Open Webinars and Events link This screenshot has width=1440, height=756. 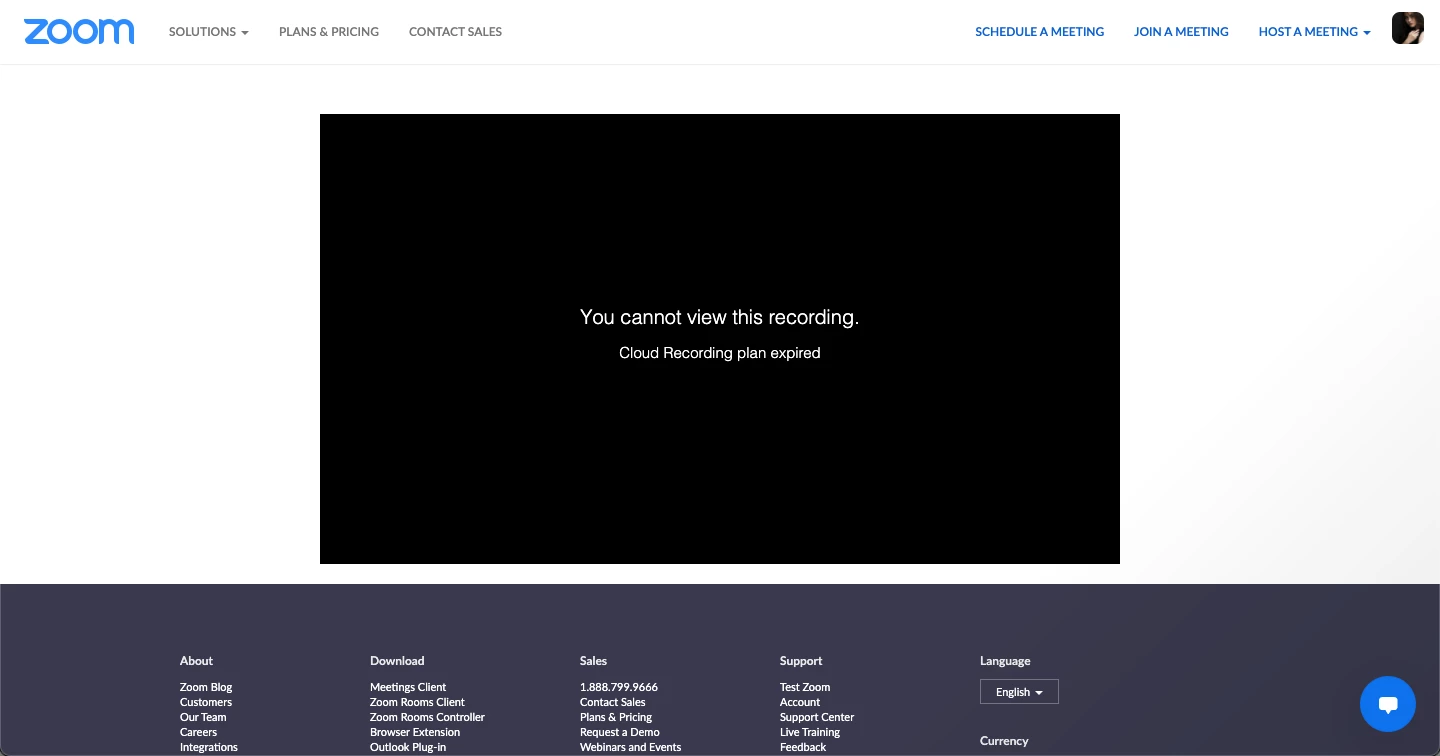point(630,747)
